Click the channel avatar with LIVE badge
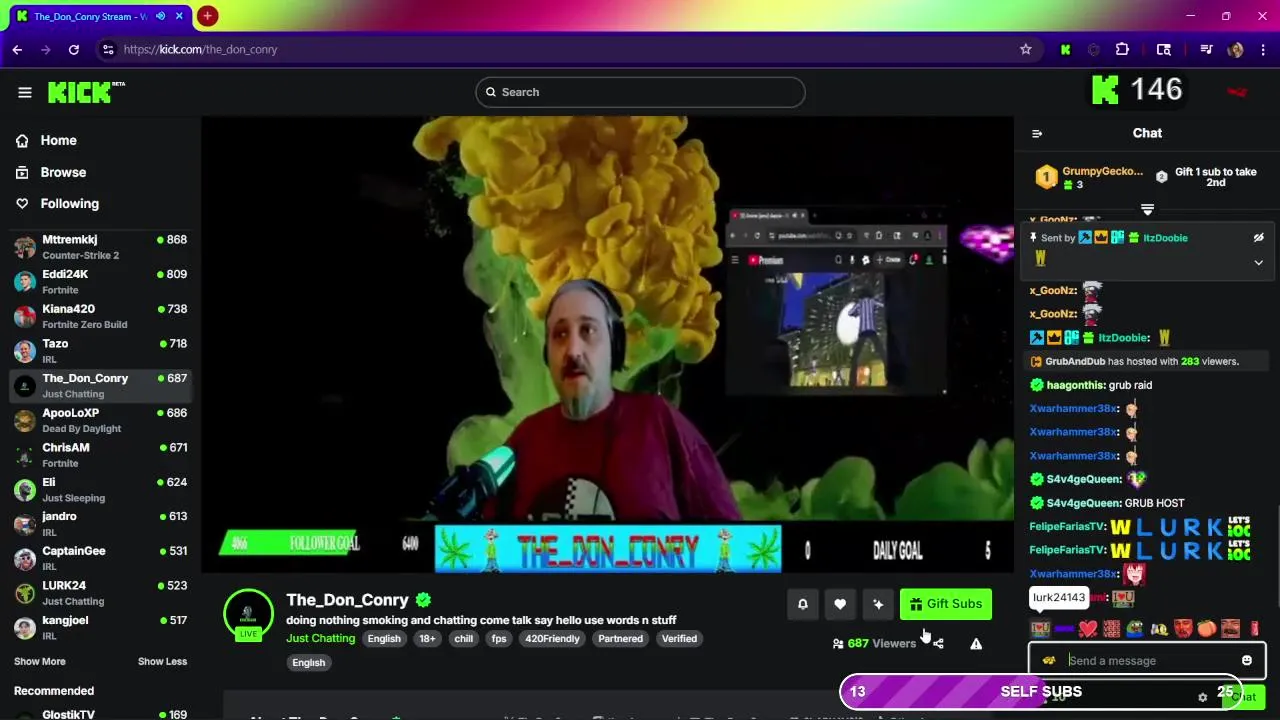The image size is (1280, 720). [248, 615]
